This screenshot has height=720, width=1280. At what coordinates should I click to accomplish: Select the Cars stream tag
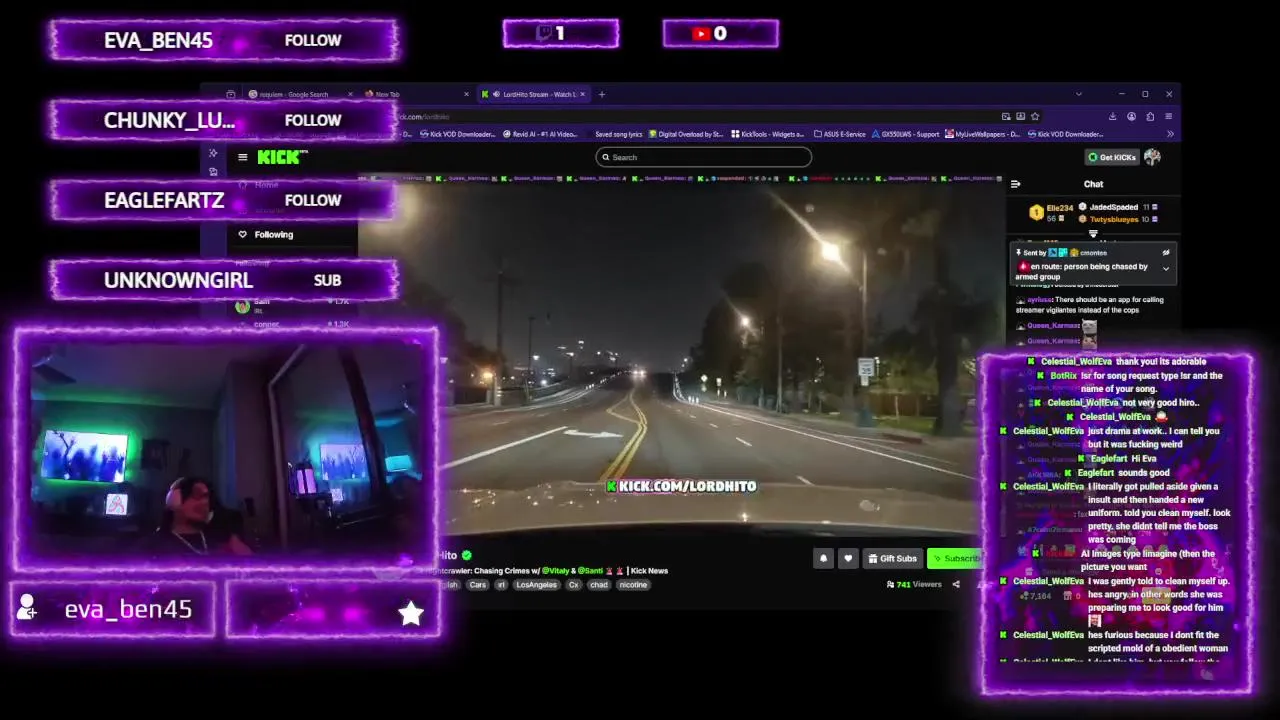point(478,585)
